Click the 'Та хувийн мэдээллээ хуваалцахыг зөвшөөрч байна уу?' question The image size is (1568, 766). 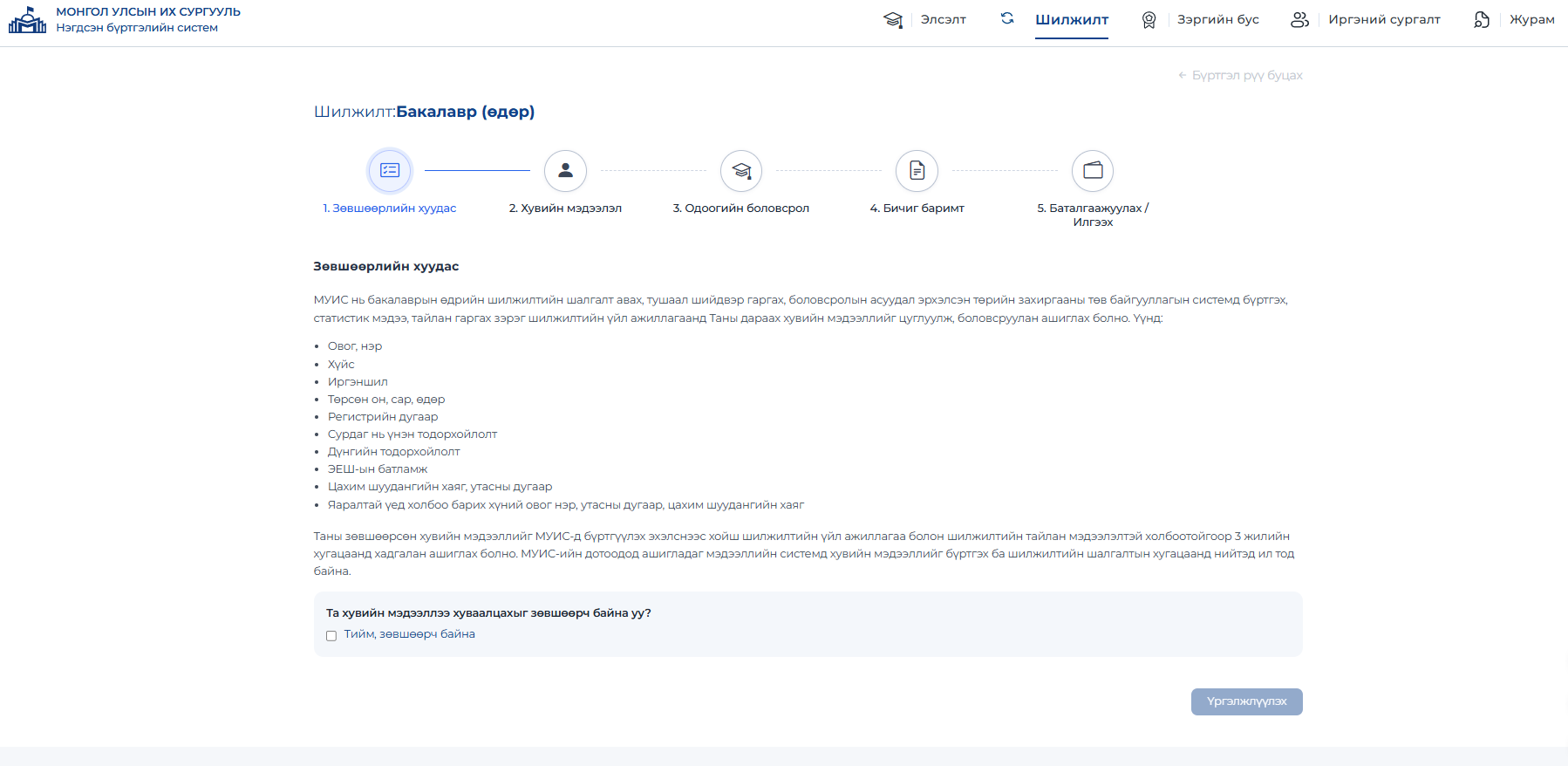(488, 613)
